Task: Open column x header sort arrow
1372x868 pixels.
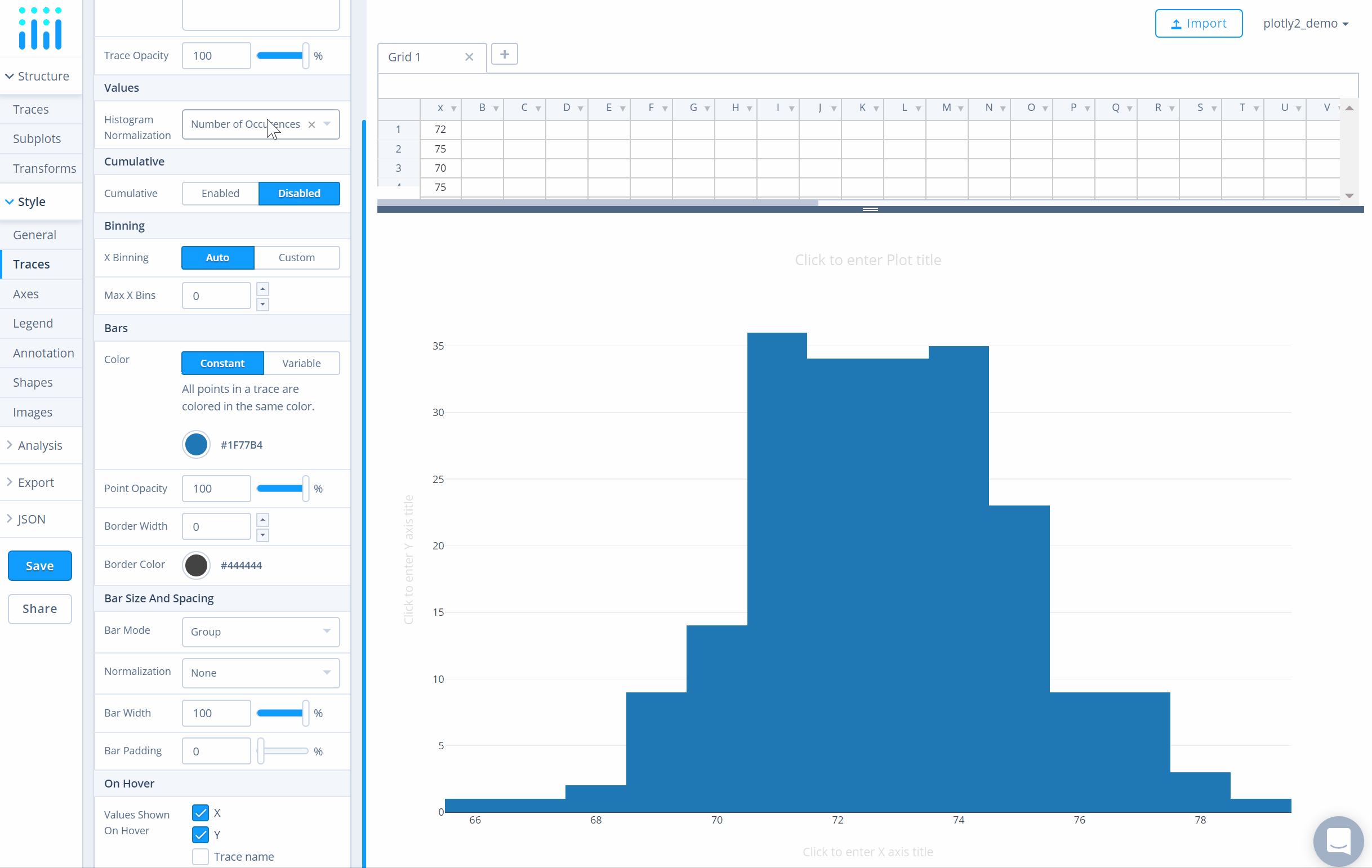Action: tap(453, 108)
